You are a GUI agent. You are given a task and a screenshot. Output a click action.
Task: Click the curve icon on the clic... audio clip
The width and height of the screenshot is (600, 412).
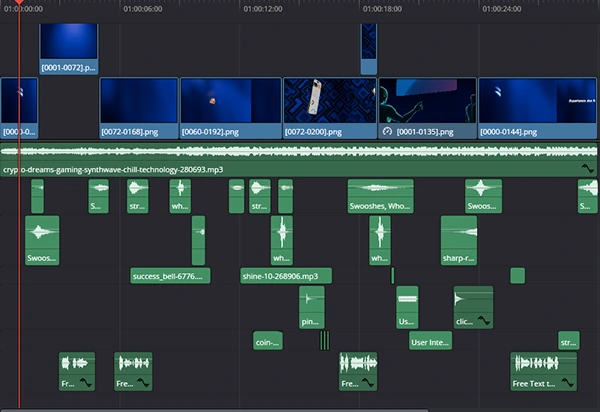tap(484, 321)
